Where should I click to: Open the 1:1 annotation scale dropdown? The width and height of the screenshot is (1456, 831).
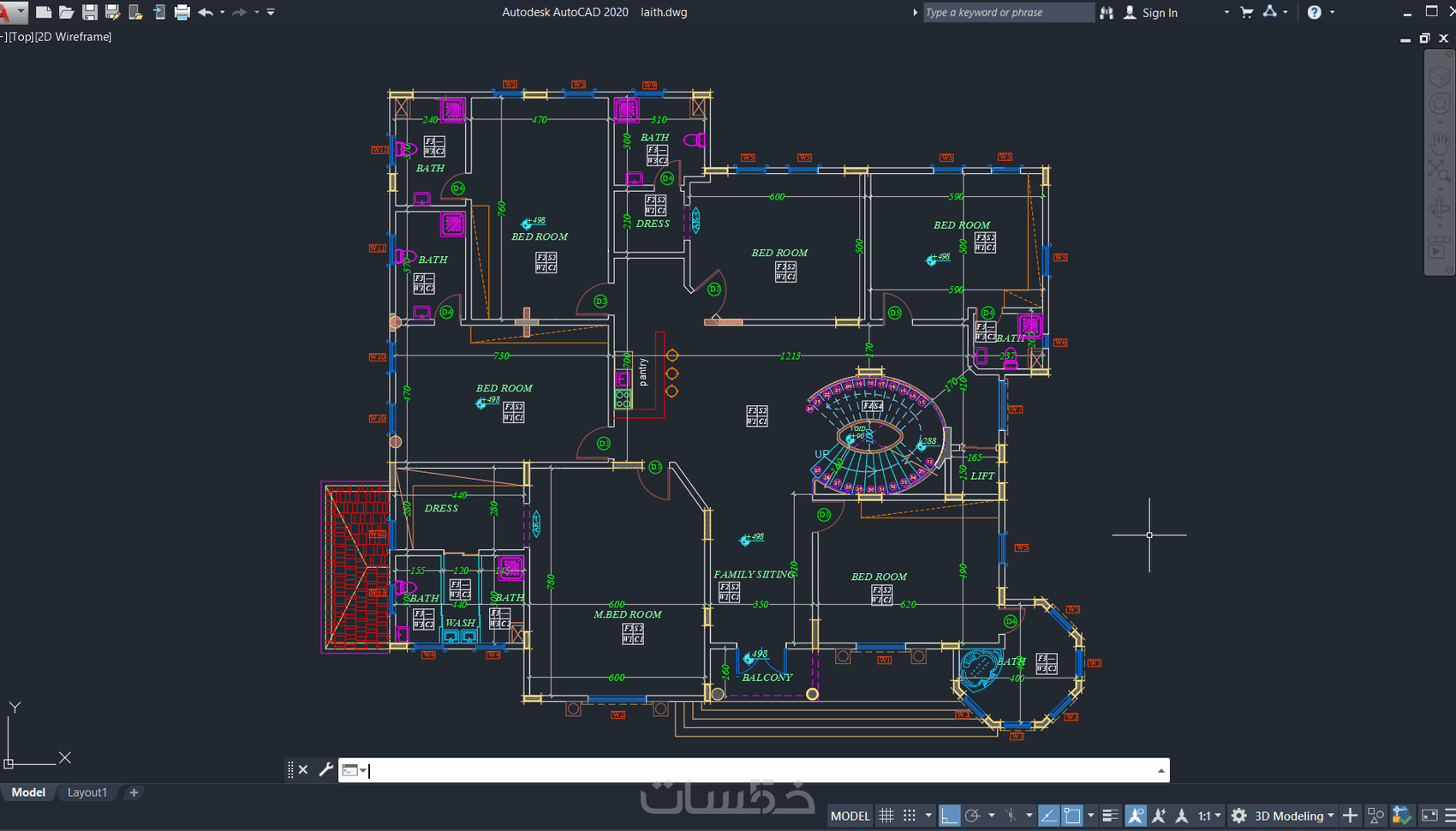pos(1209,816)
